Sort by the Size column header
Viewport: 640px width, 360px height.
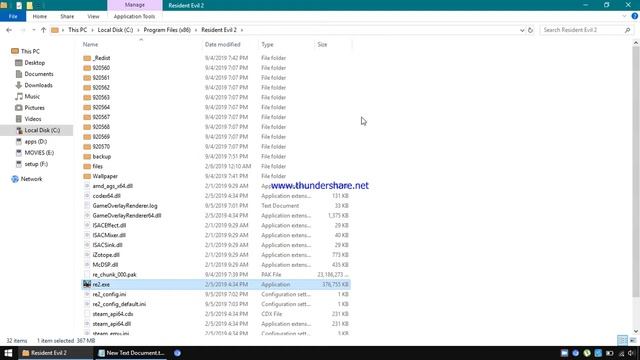322,44
